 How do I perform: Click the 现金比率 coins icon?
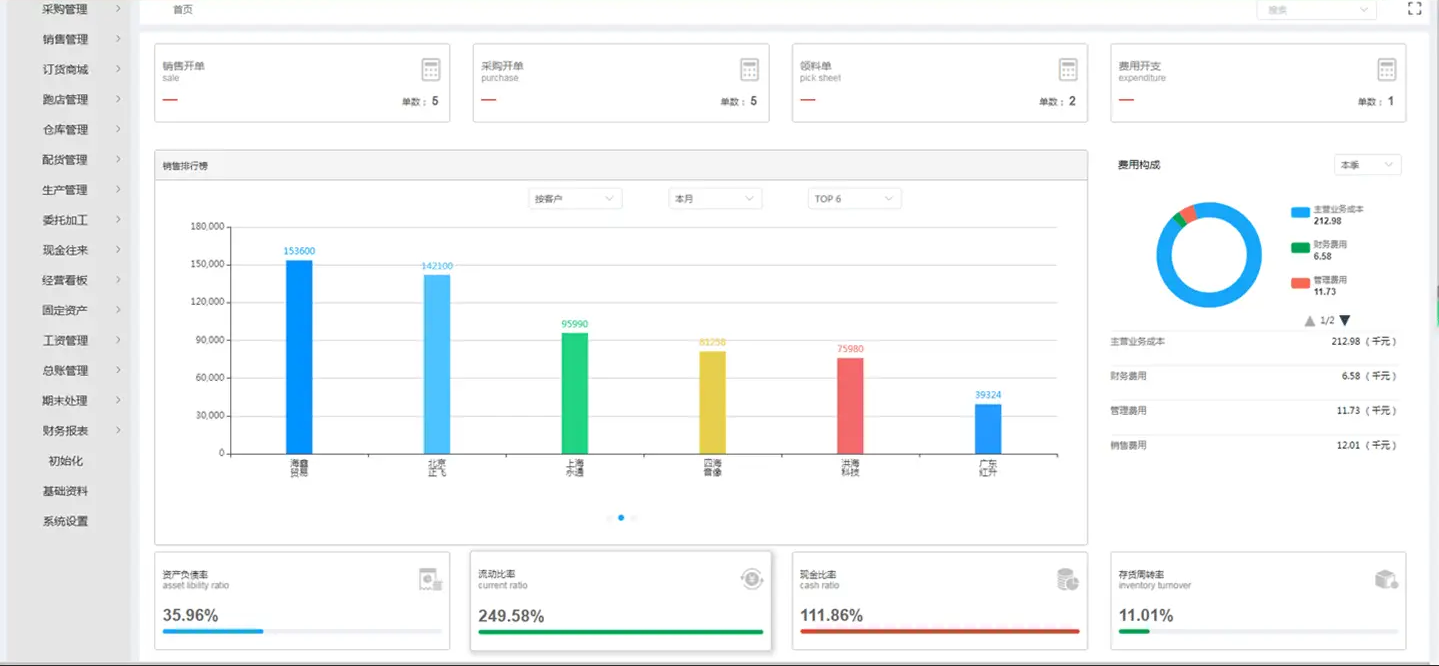pos(1068,579)
